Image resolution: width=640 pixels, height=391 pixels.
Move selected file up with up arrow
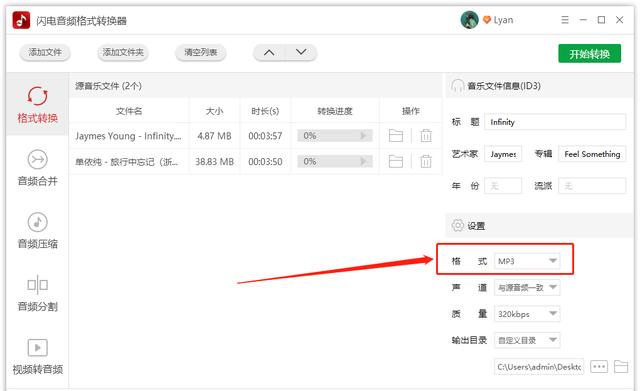click(x=269, y=53)
